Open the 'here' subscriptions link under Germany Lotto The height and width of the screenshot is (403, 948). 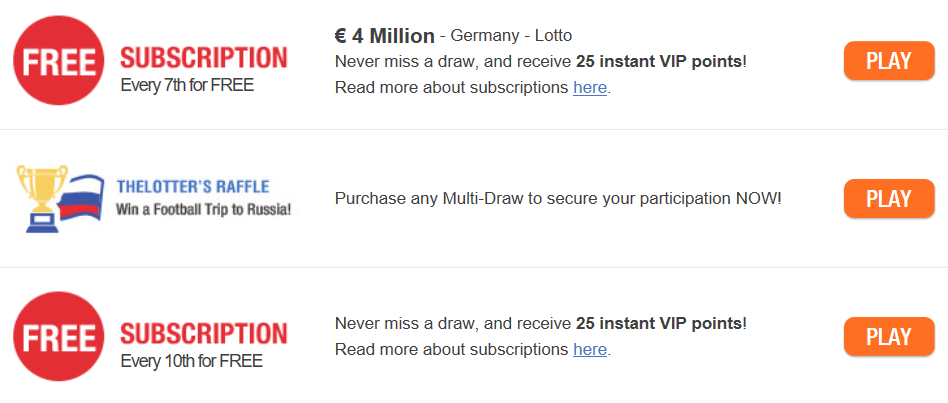click(590, 88)
